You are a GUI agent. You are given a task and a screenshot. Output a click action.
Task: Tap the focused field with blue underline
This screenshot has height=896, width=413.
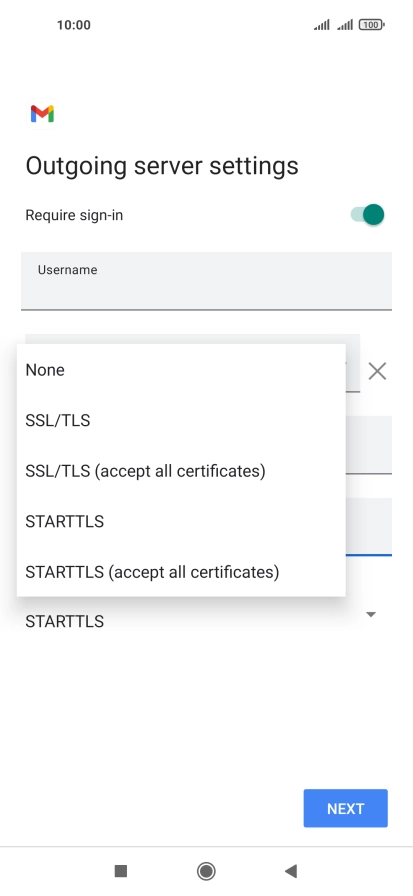click(x=368, y=526)
